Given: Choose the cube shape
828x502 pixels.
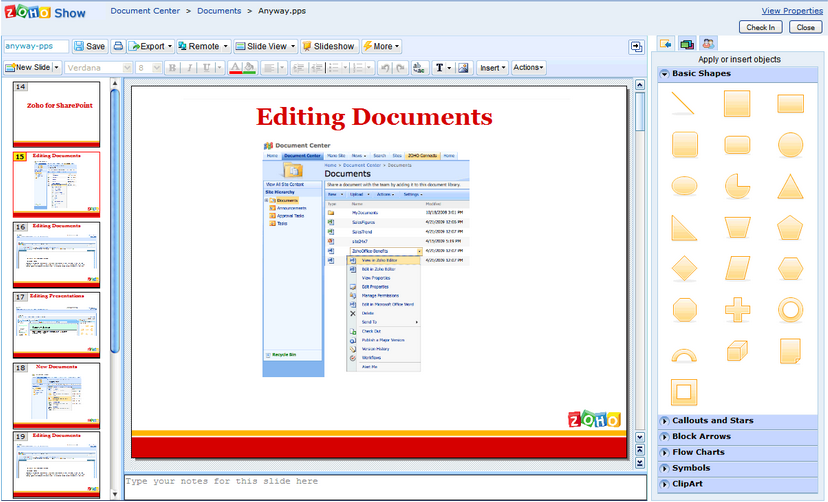Looking at the screenshot, I should [737, 350].
